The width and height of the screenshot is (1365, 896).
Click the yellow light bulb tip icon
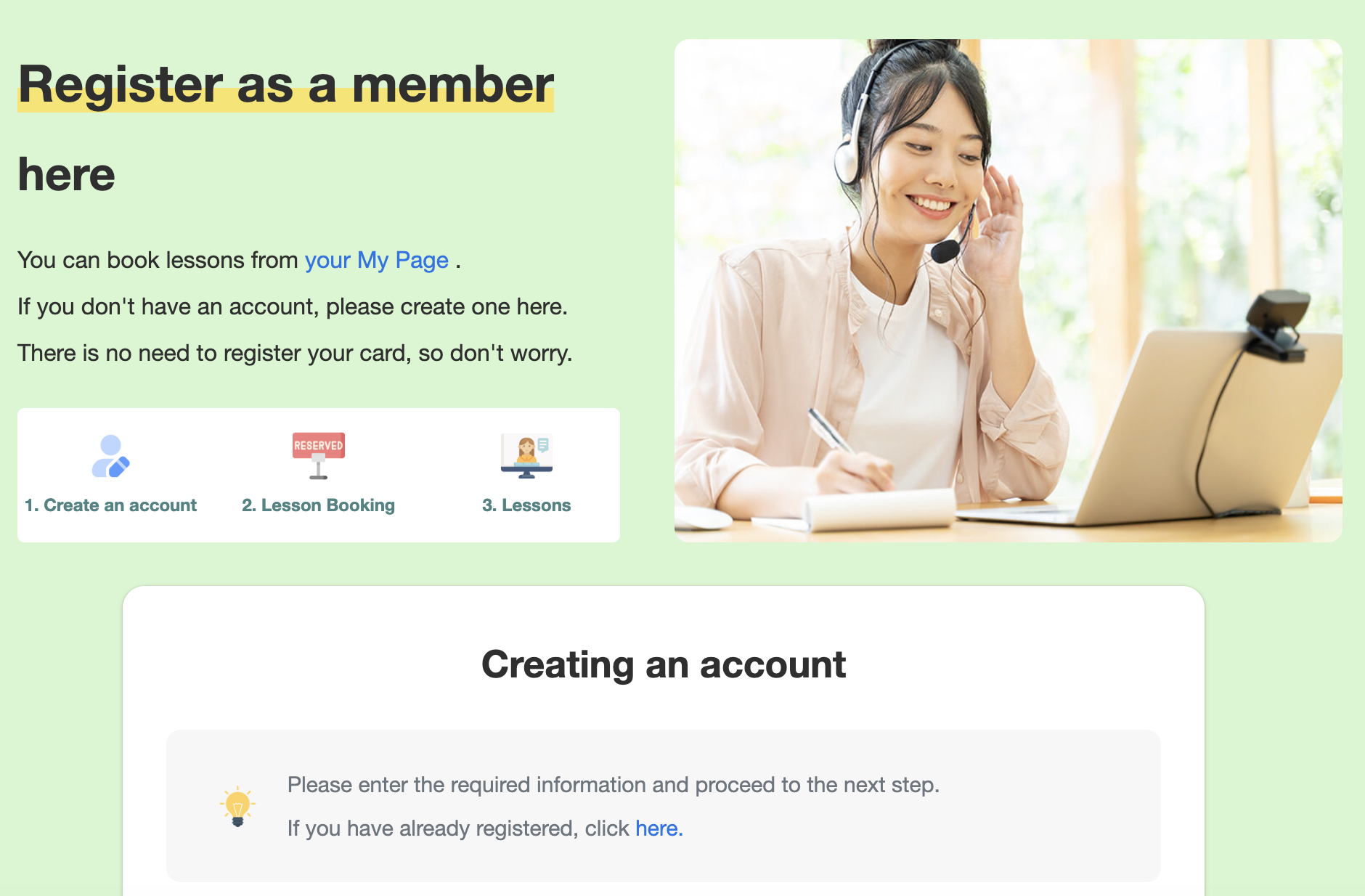point(237,806)
